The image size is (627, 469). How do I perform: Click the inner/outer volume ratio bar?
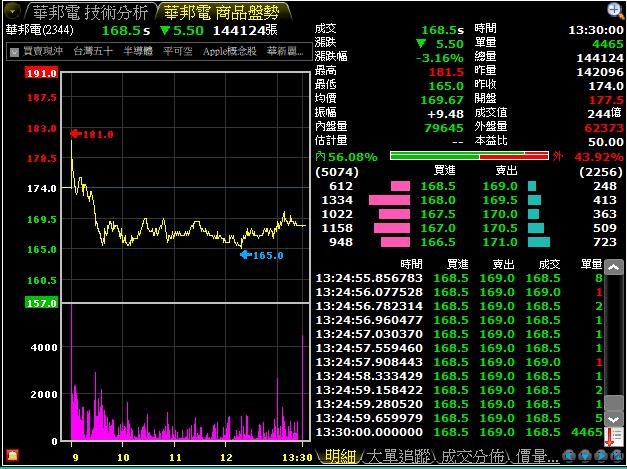[x=469, y=156]
